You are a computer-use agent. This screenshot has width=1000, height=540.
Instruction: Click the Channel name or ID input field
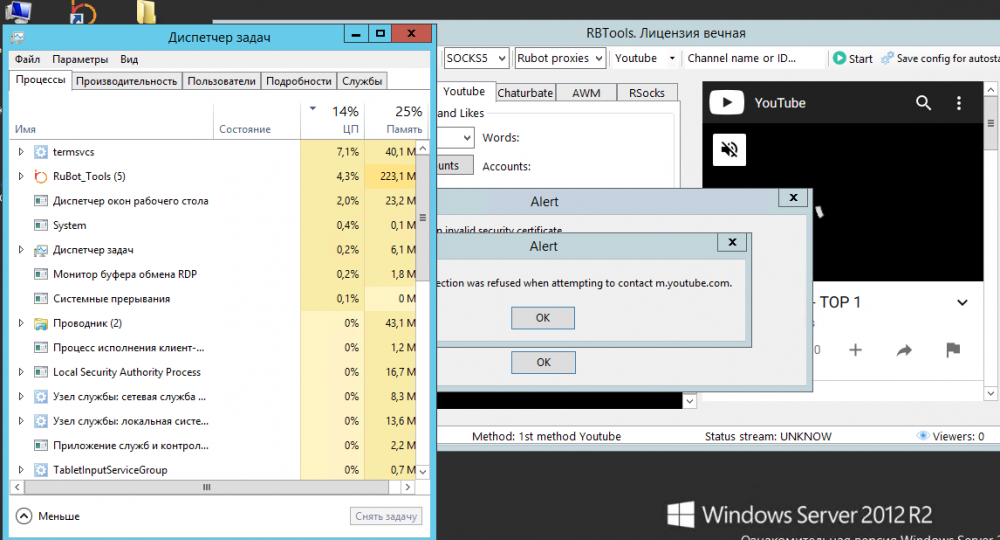coord(755,58)
